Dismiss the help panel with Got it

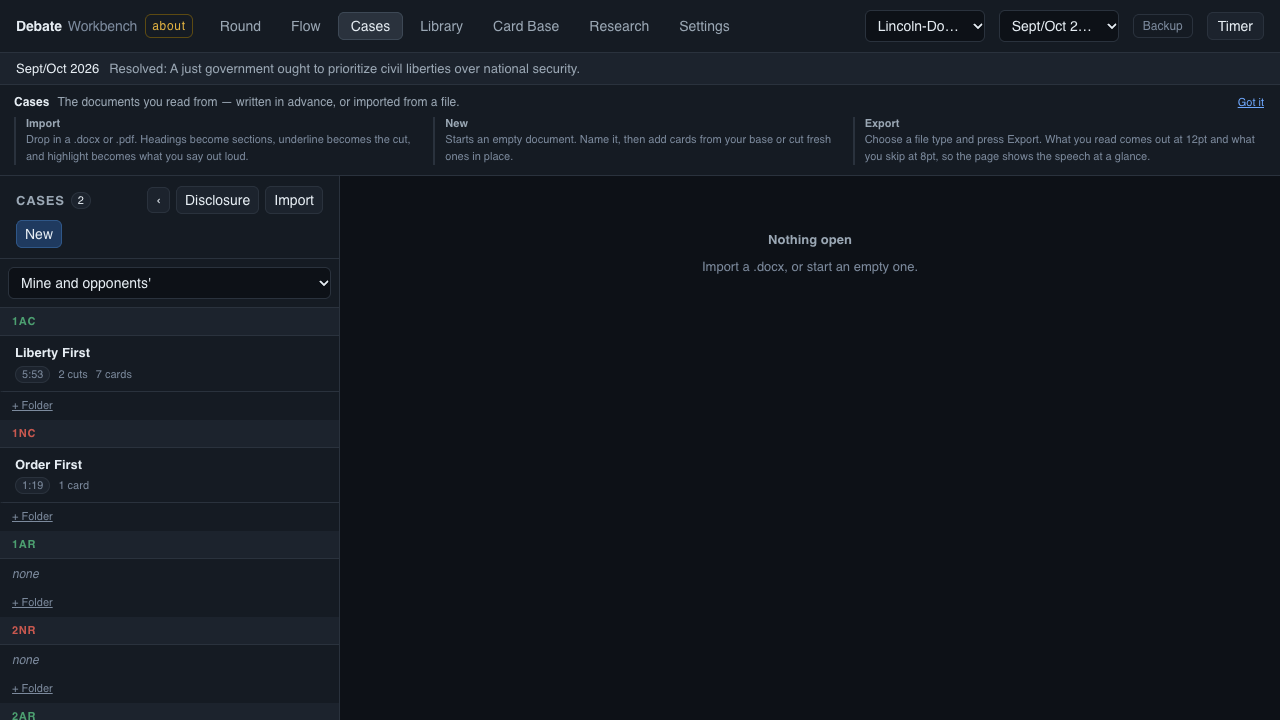1250,102
